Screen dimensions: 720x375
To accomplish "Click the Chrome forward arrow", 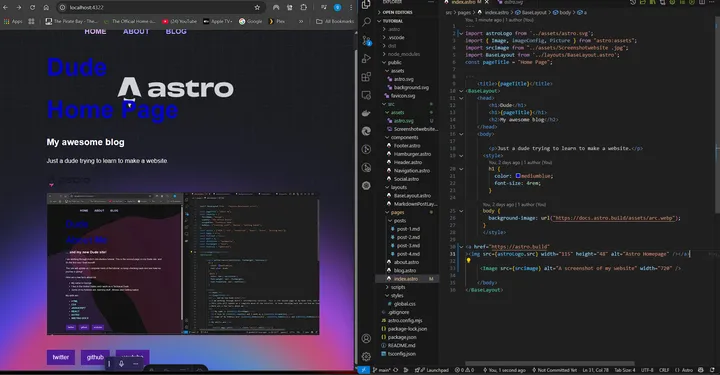I will (19, 7).
